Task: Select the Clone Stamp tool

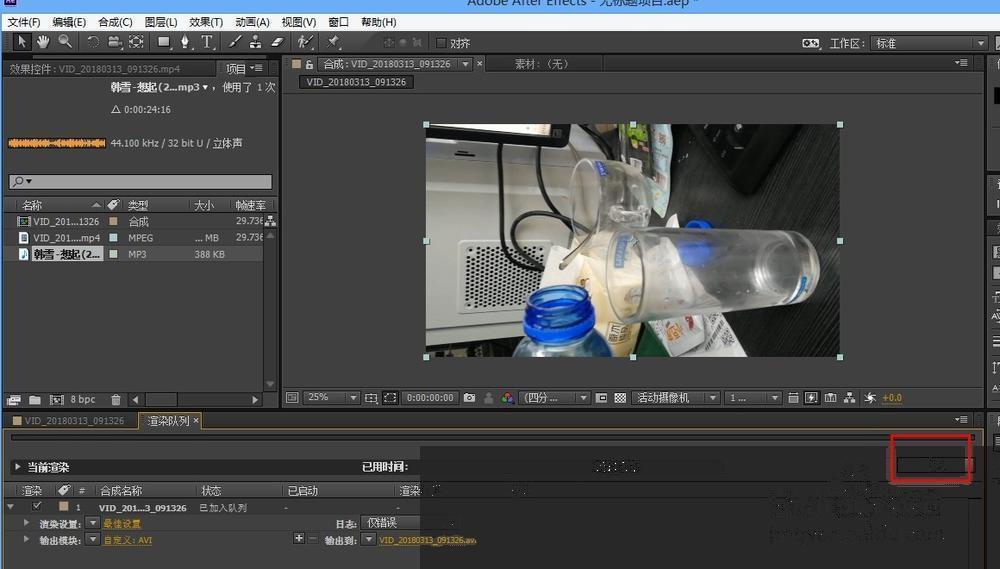Action: click(255, 42)
